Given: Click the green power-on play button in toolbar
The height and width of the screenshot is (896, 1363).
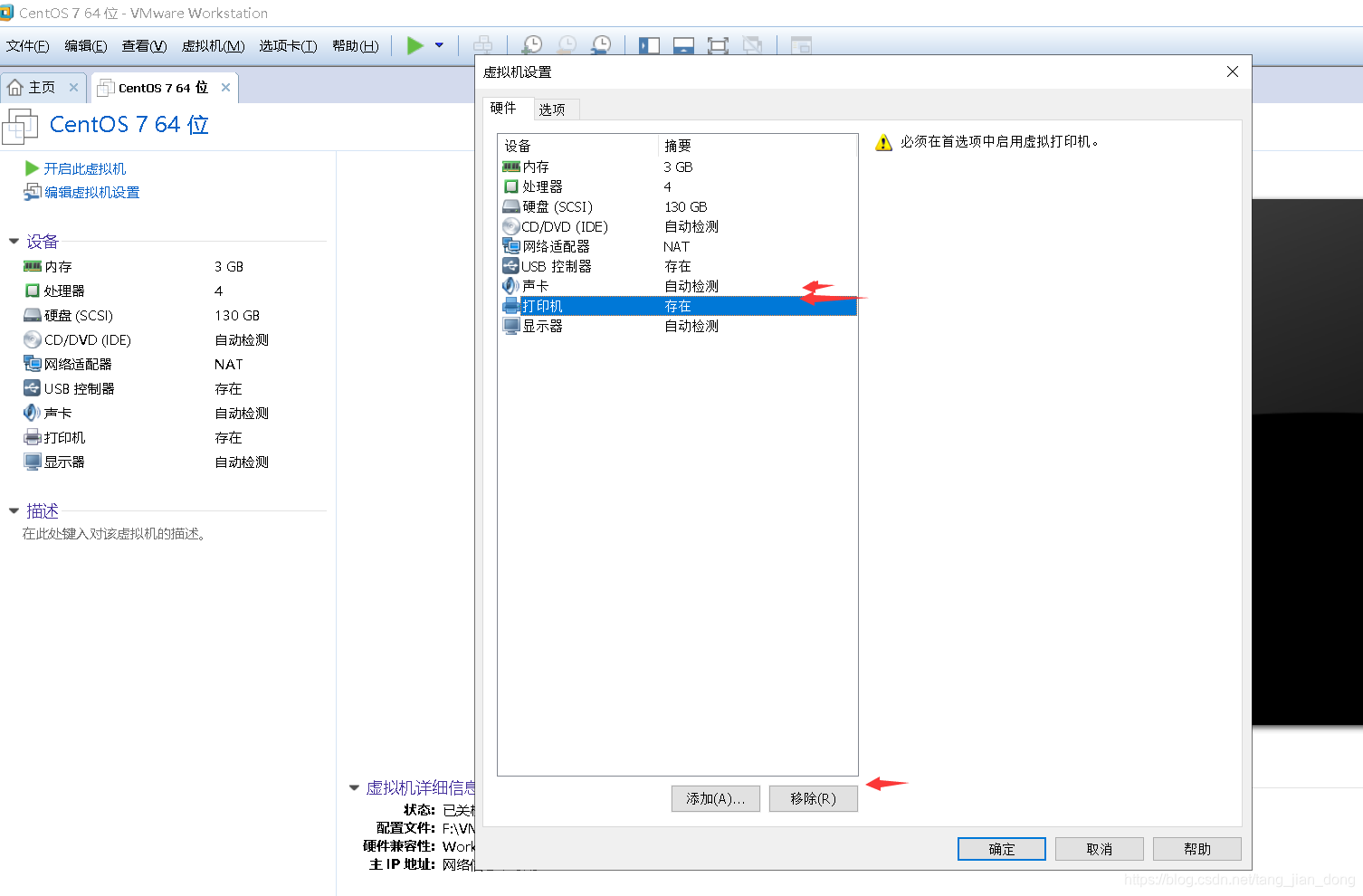Looking at the screenshot, I should [415, 45].
